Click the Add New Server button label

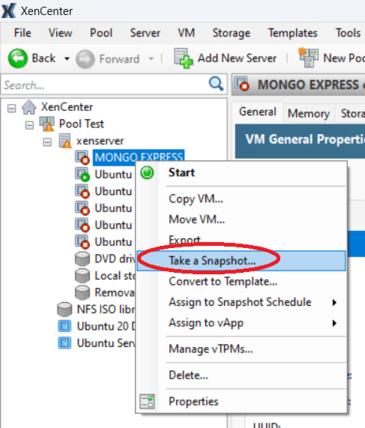click(x=237, y=58)
